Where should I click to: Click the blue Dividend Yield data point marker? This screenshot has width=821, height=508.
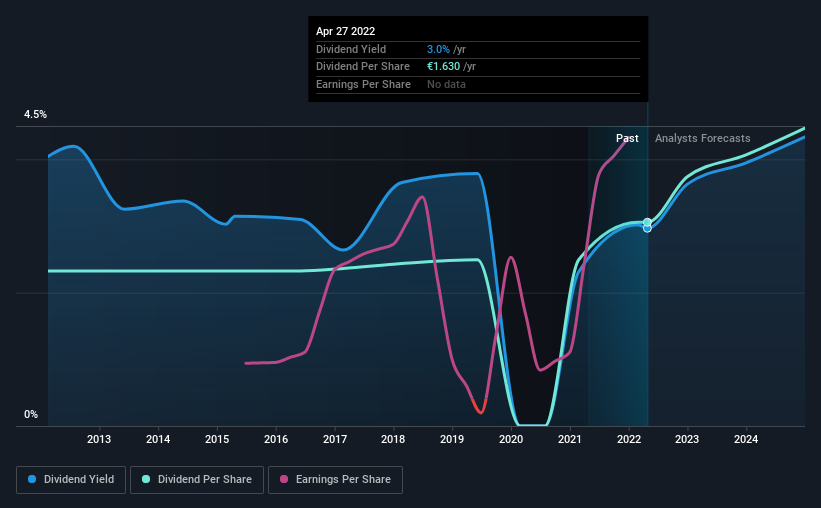point(647,229)
